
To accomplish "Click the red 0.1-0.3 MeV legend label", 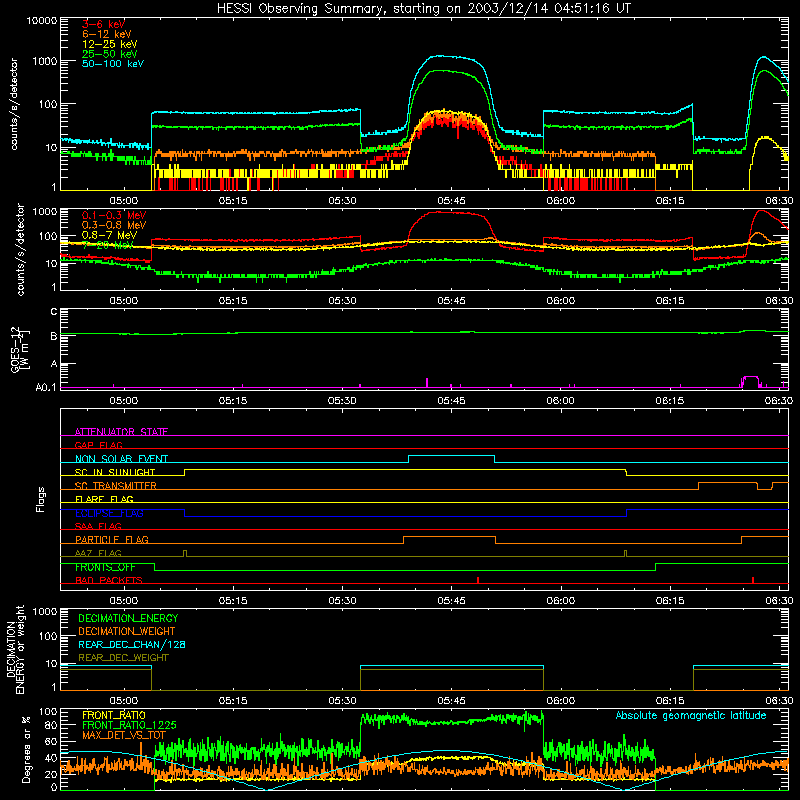I will pos(114,215).
